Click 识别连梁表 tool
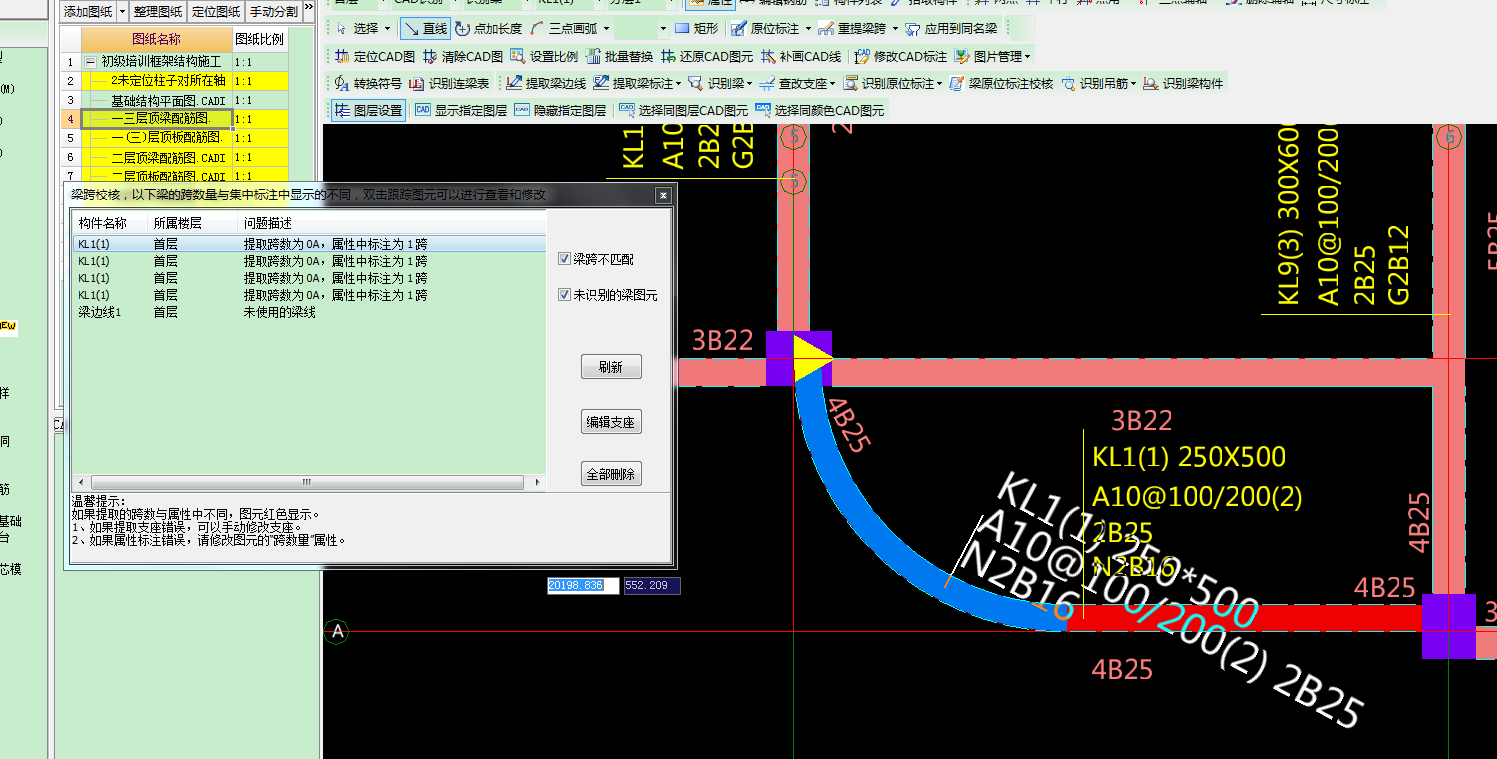The height and width of the screenshot is (759, 1497). tap(450, 84)
